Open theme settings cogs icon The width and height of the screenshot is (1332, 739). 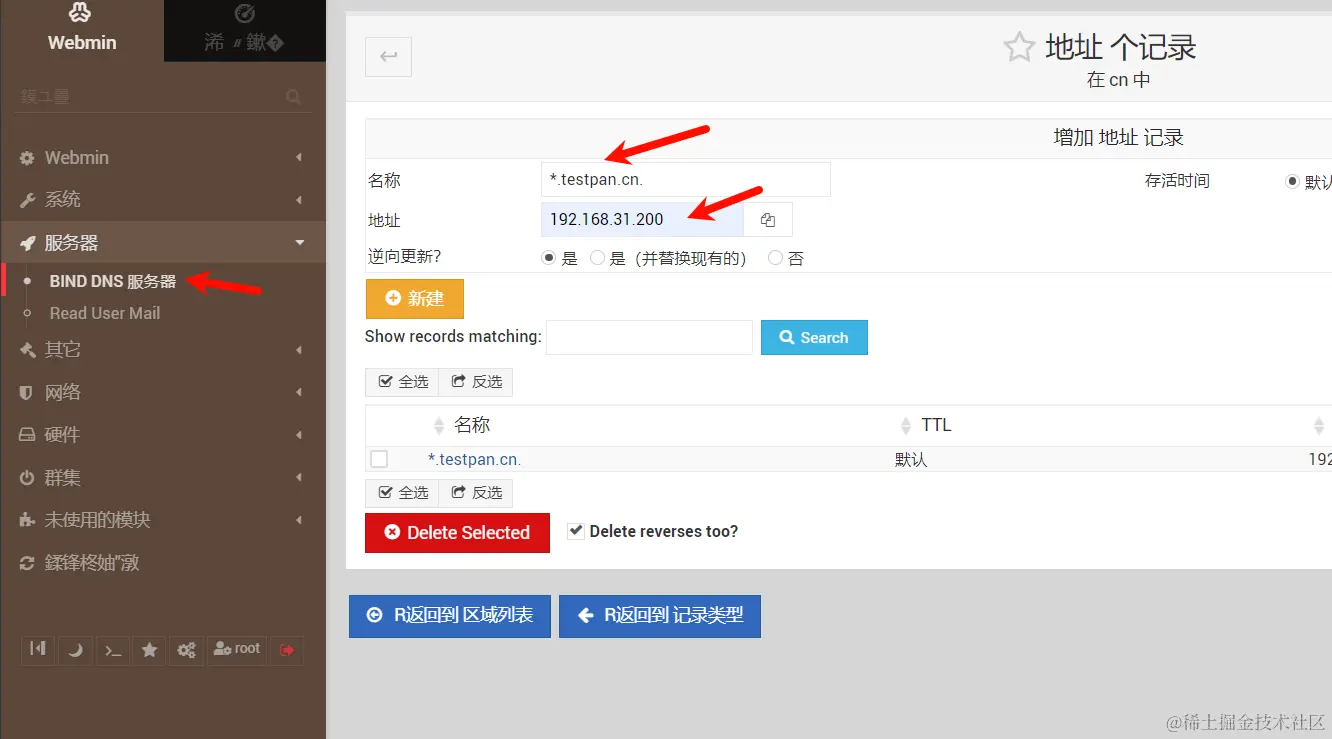(x=186, y=649)
